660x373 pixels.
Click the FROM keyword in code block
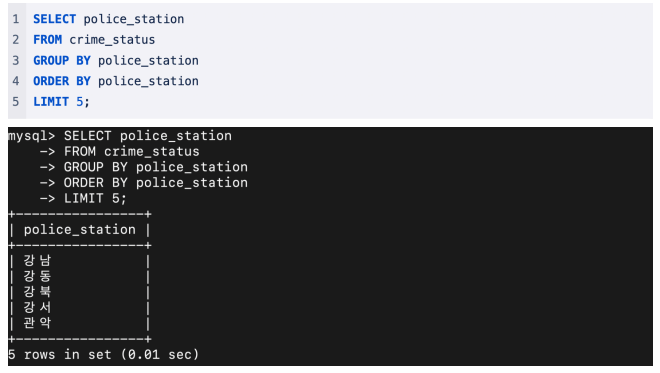coord(48,40)
